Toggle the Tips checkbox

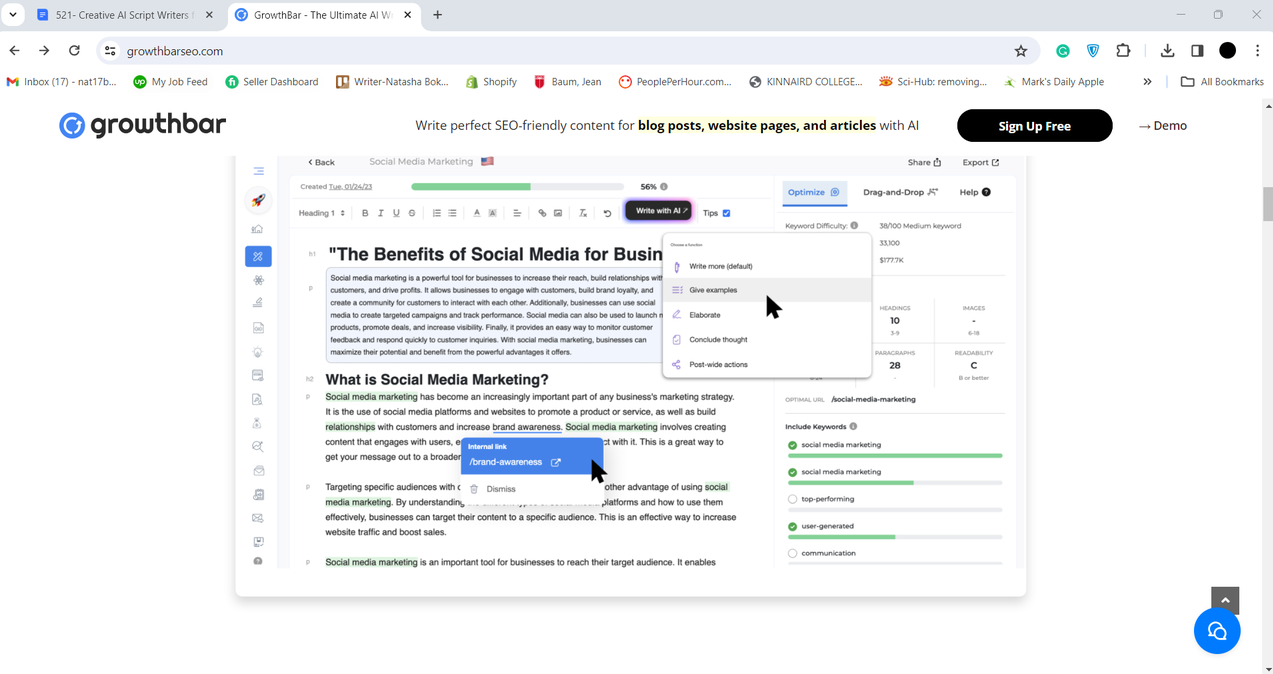pyautogui.click(x=726, y=213)
